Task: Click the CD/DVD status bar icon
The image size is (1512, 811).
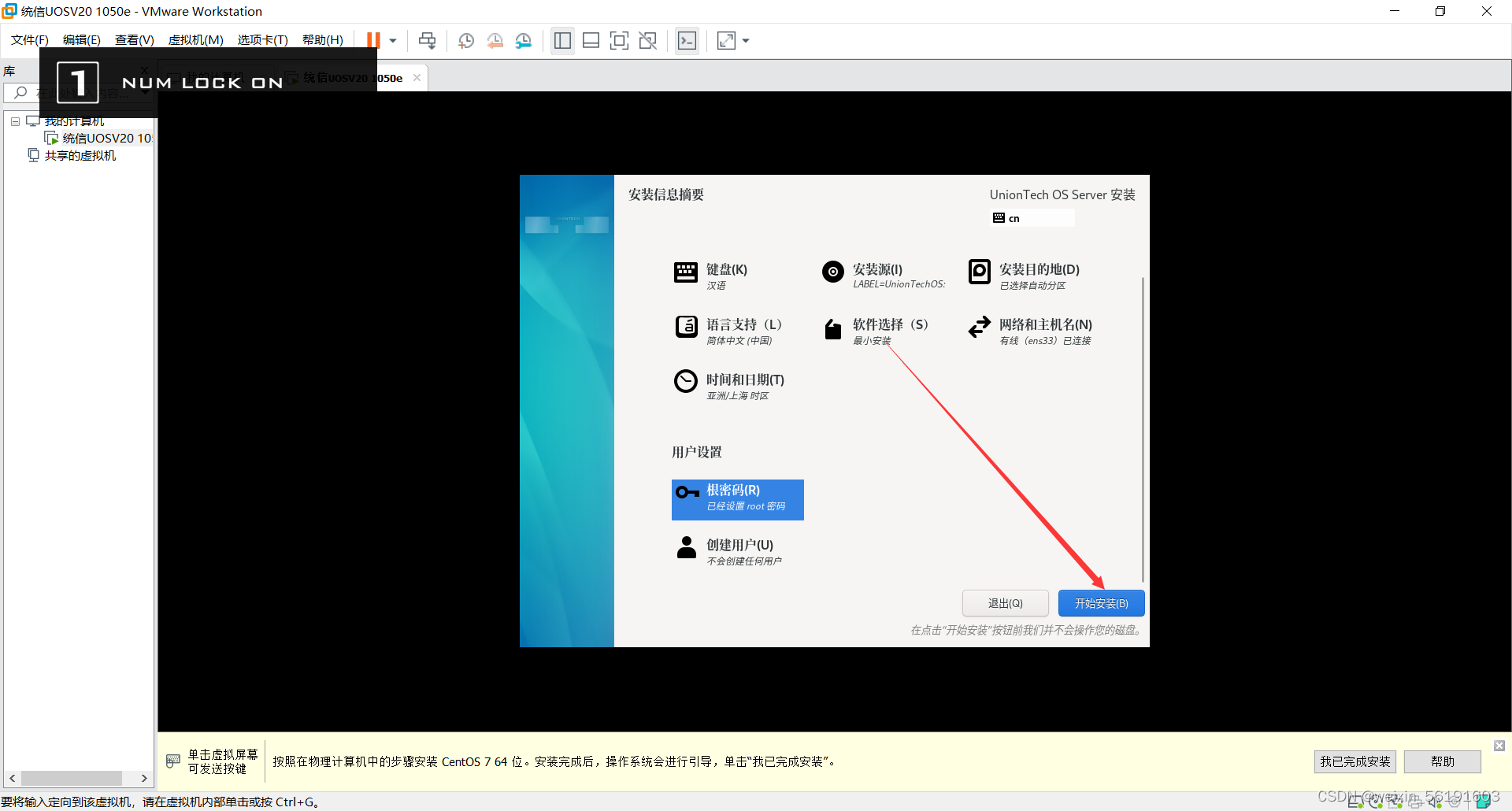Action: click(1376, 802)
